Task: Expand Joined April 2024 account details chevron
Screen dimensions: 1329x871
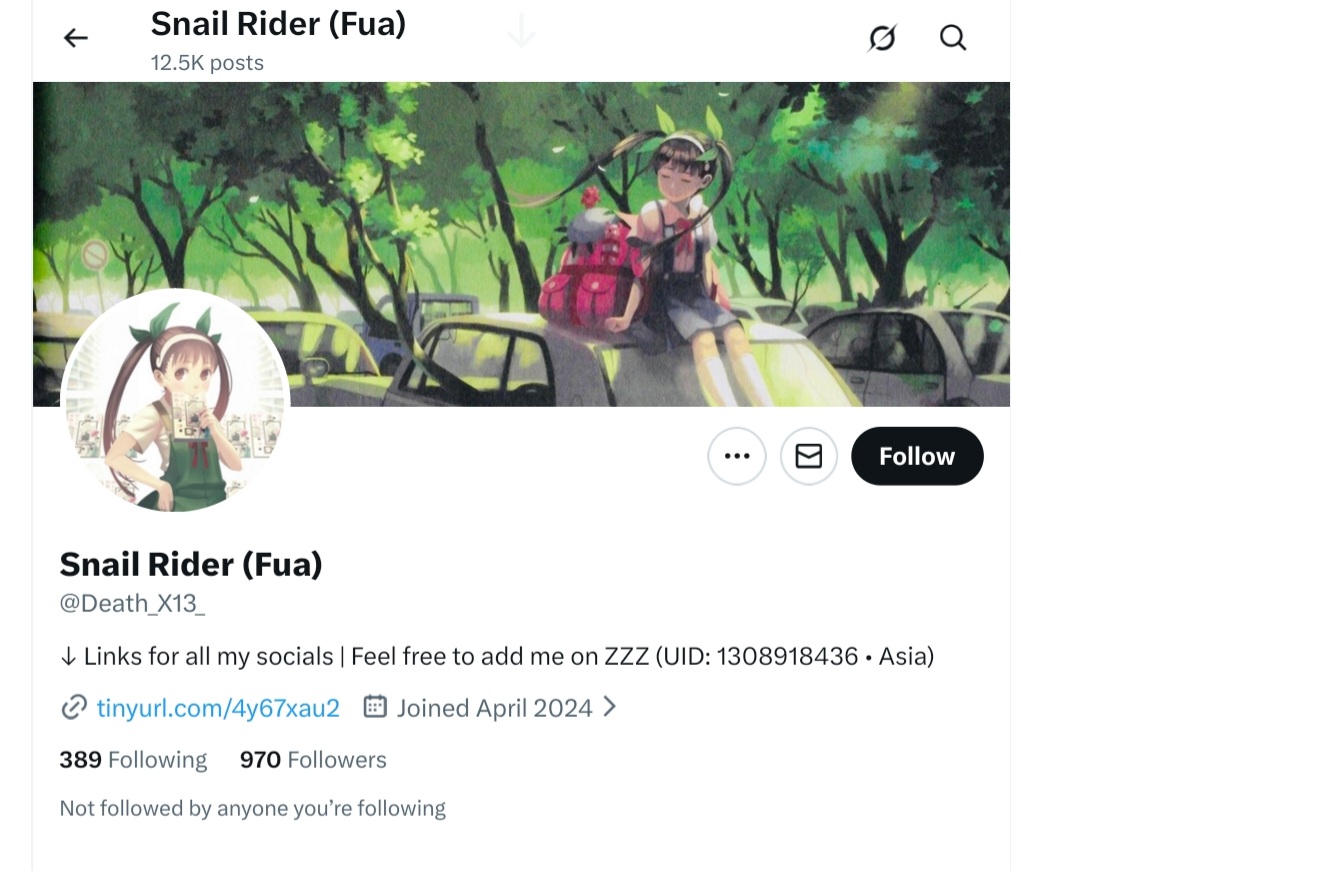Action: [609, 707]
